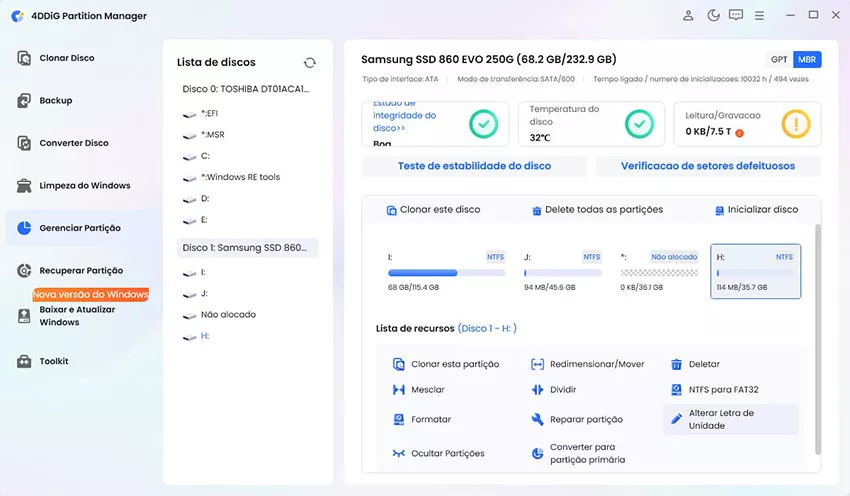Open the Backup sidebar section

click(44, 100)
